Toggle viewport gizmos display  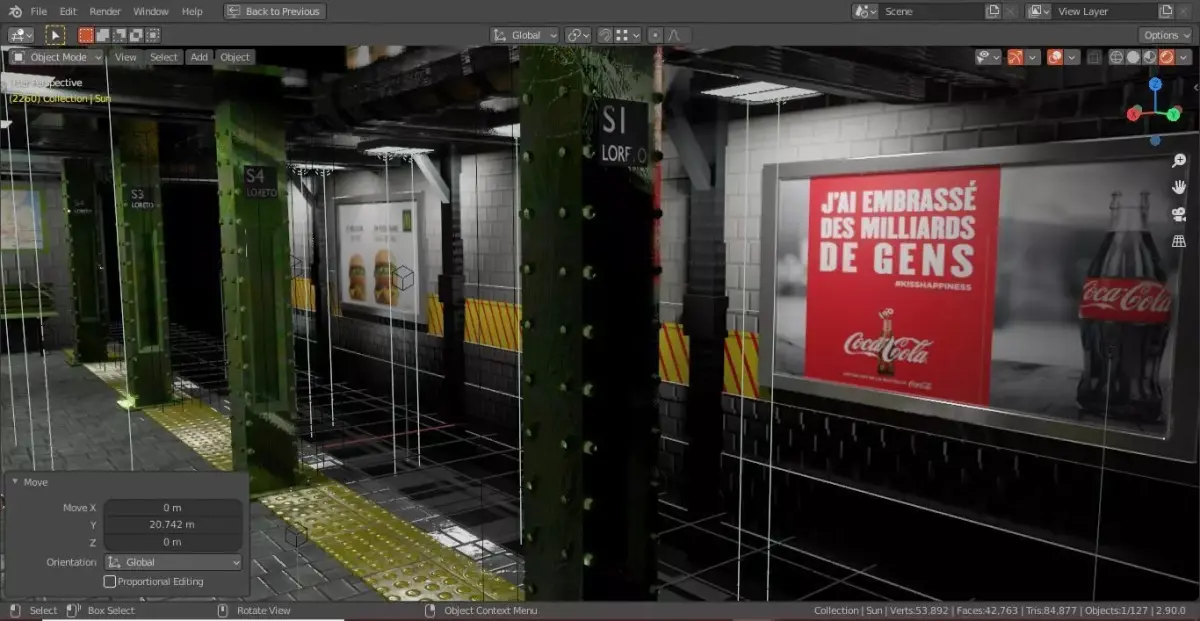(1015, 57)
